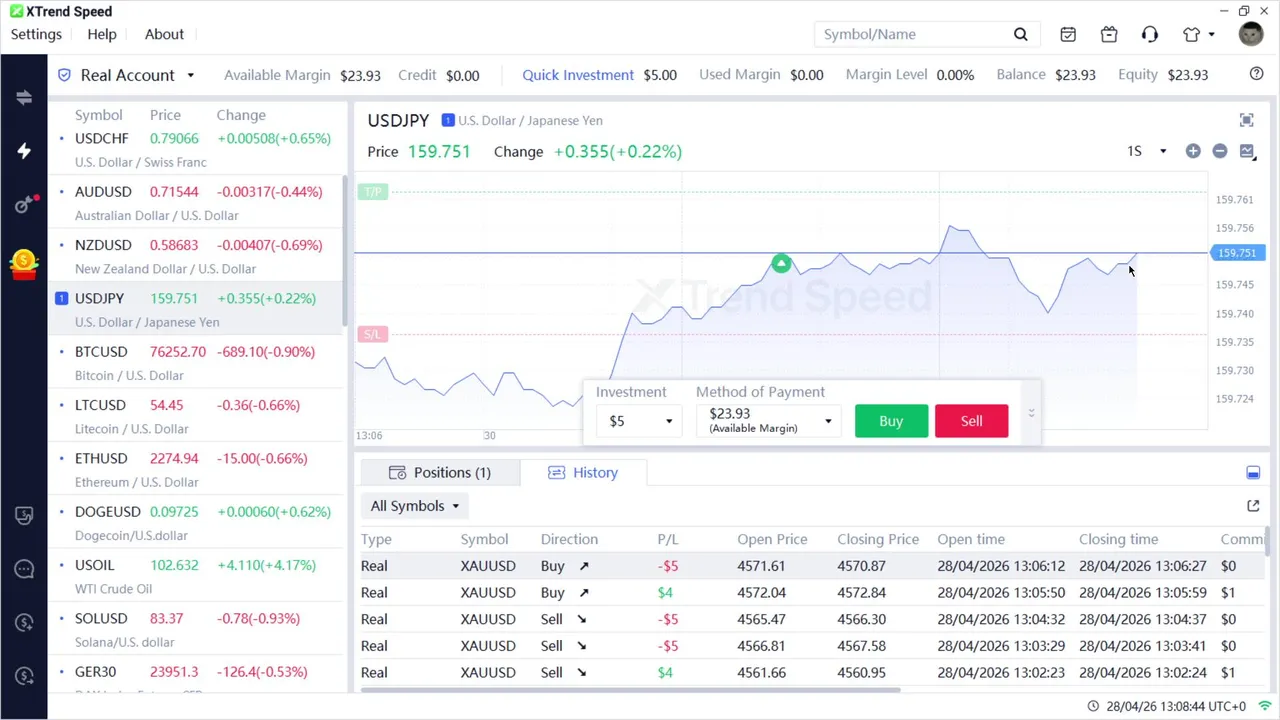Switch to the Positions (1) tab
This screenshot has width=1280, height=720.
coord(440,473)
